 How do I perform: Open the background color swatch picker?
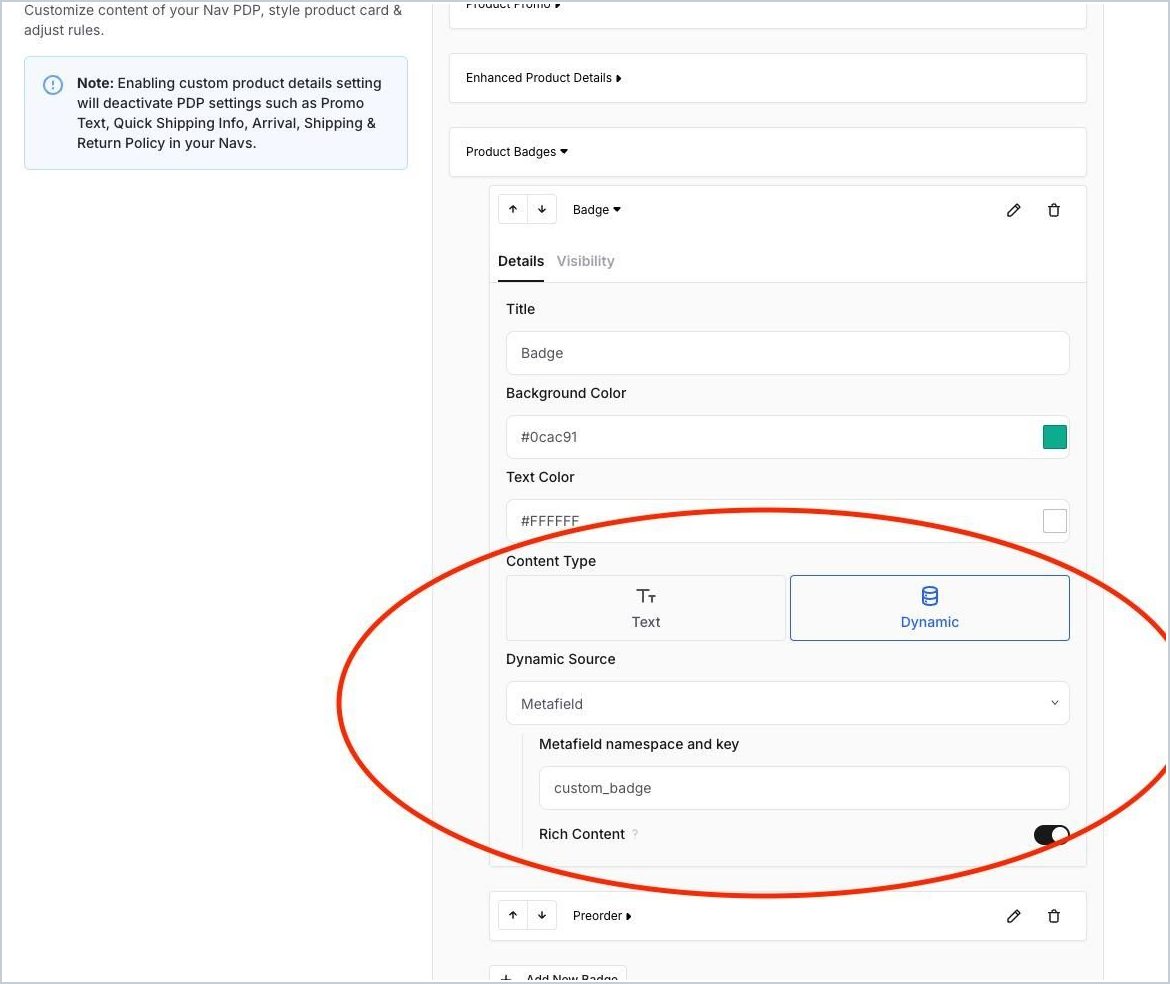[x=1054, y=437]
